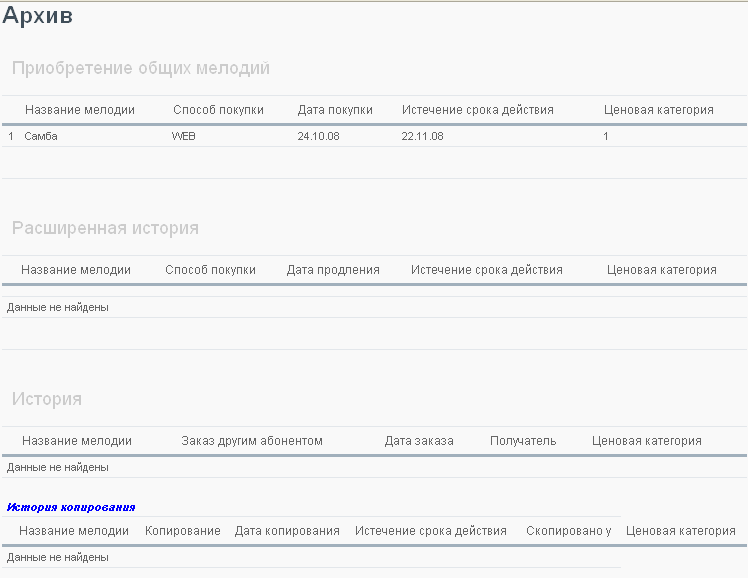
Task: Click "Истечение срока действия" header in the Приобретение общих мелодий table
Action: pos(477,110)
